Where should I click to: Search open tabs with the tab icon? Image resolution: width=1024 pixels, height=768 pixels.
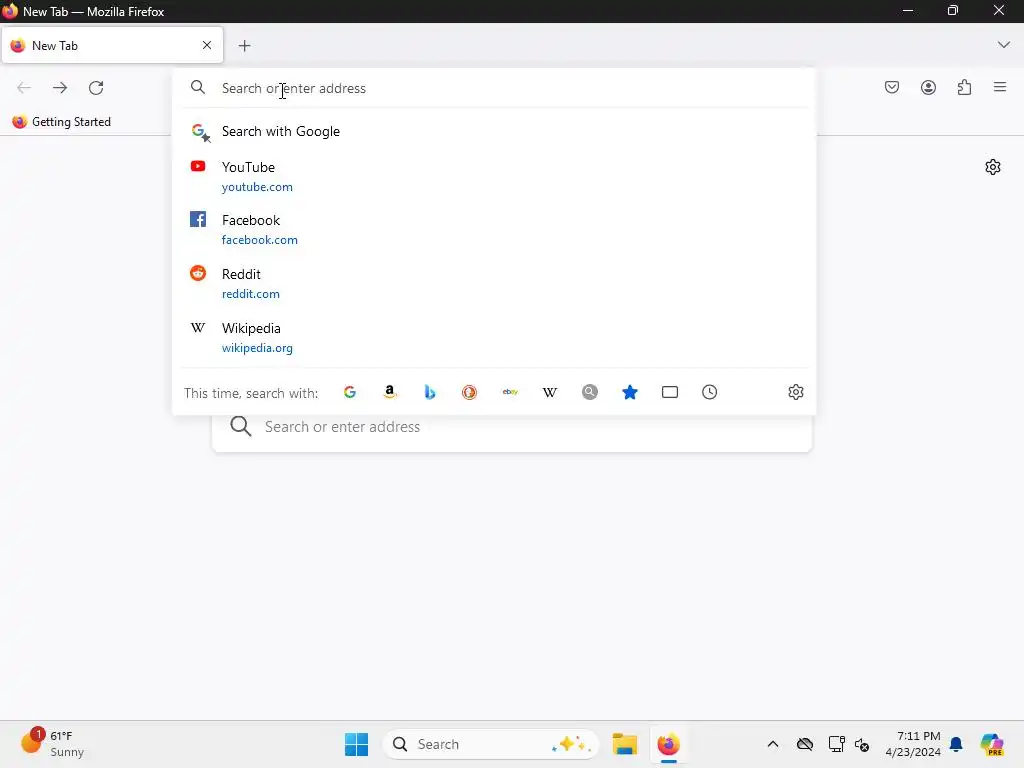point(669,392)
